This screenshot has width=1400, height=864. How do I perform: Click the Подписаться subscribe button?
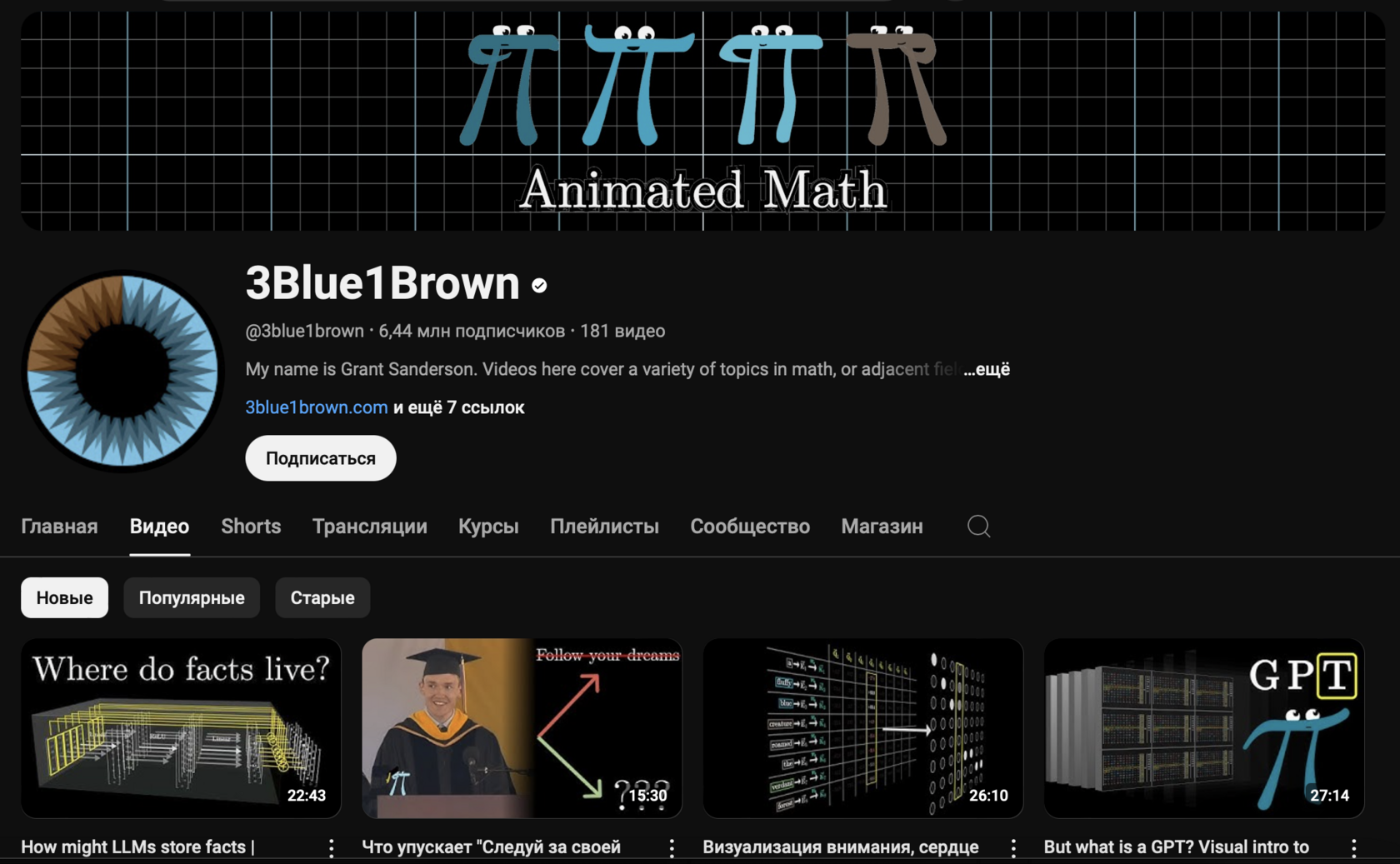(321, 458)
